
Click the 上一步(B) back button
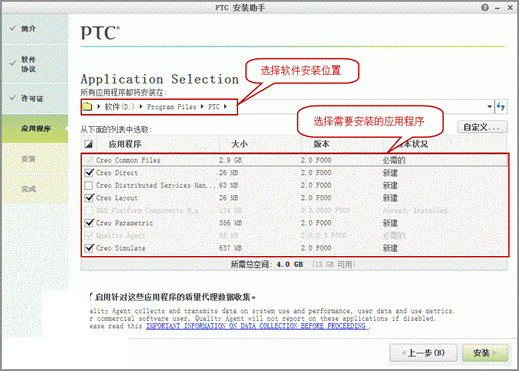click(x=423, y=353)
